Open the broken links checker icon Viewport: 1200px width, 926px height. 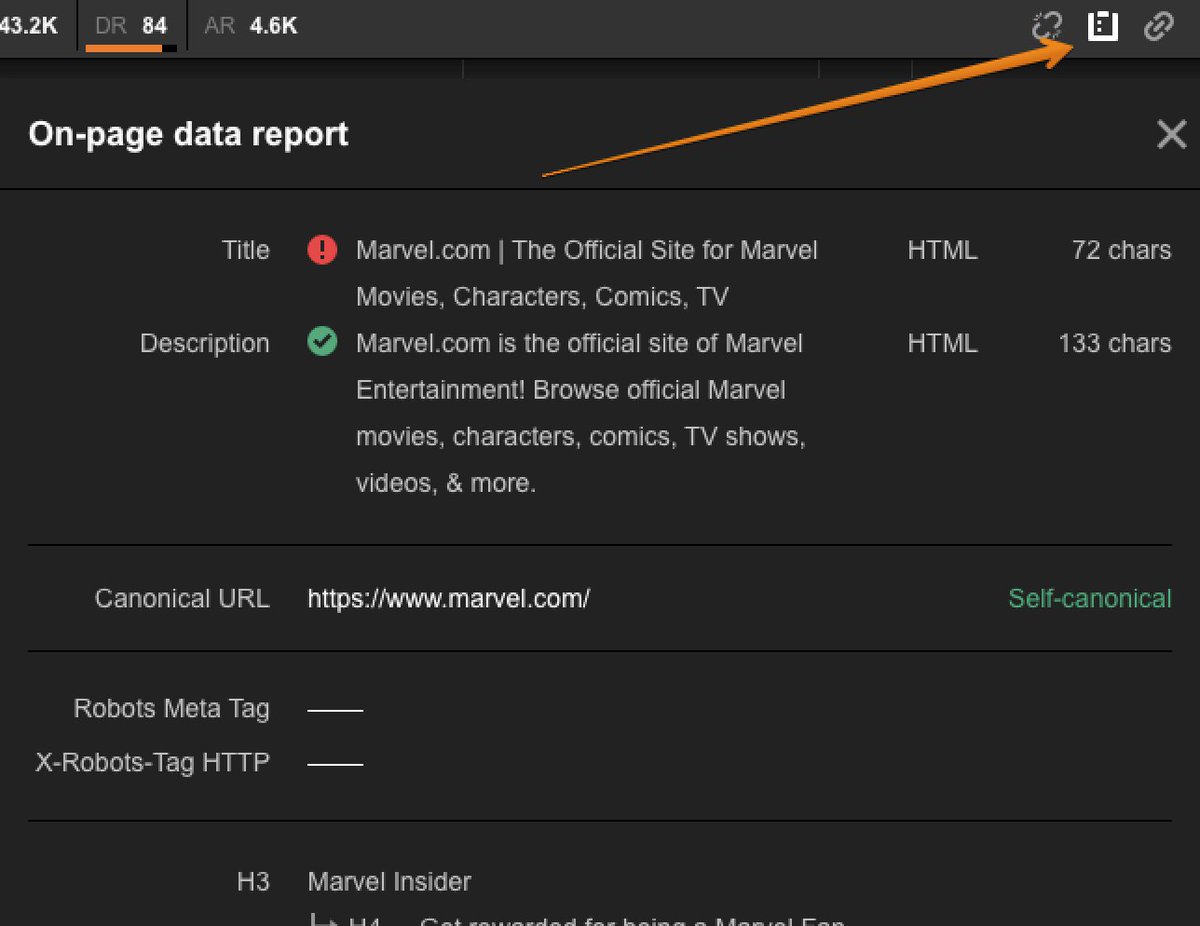[x=1046, y=26]
